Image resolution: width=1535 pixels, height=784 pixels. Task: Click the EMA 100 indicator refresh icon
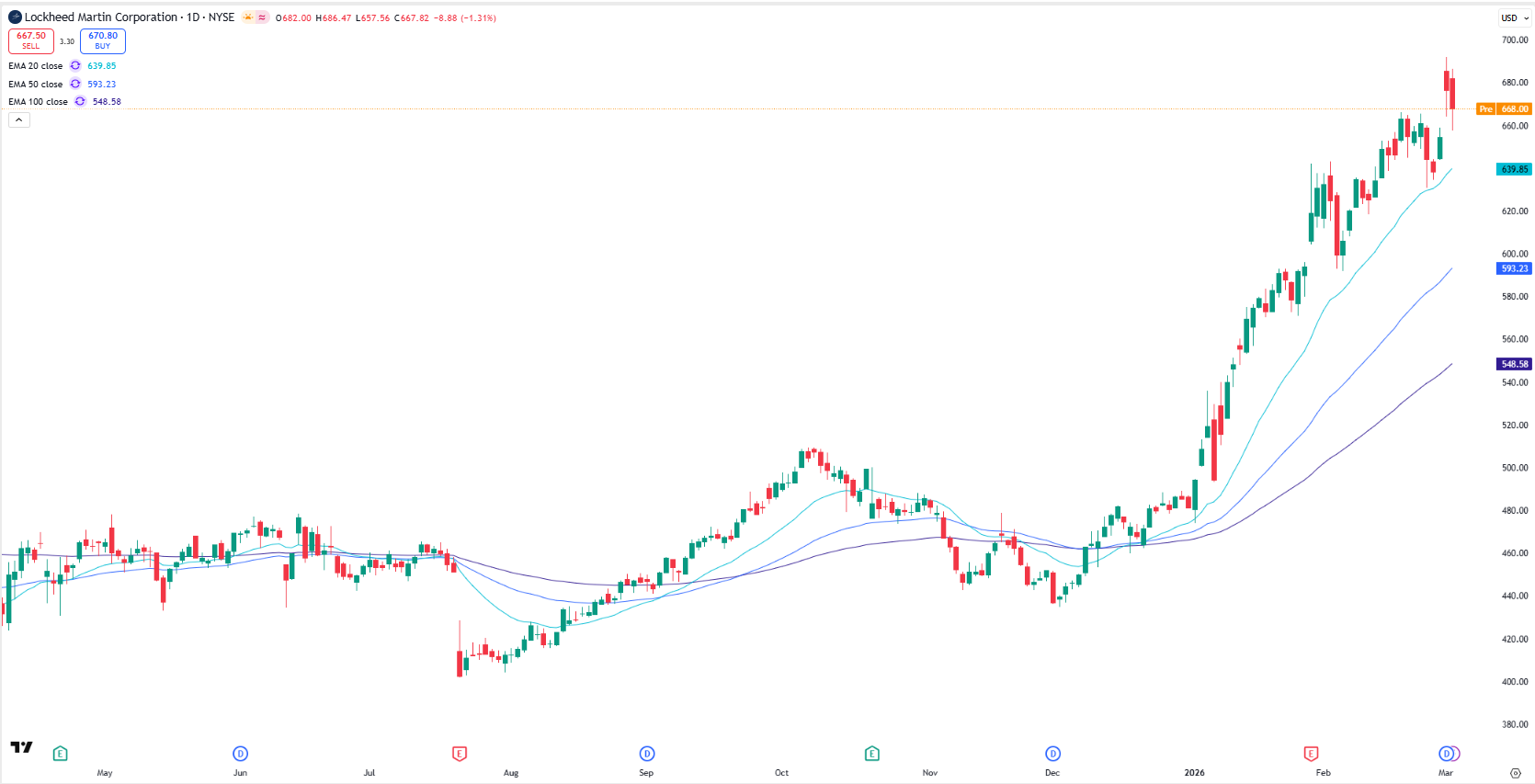(80, 102)
